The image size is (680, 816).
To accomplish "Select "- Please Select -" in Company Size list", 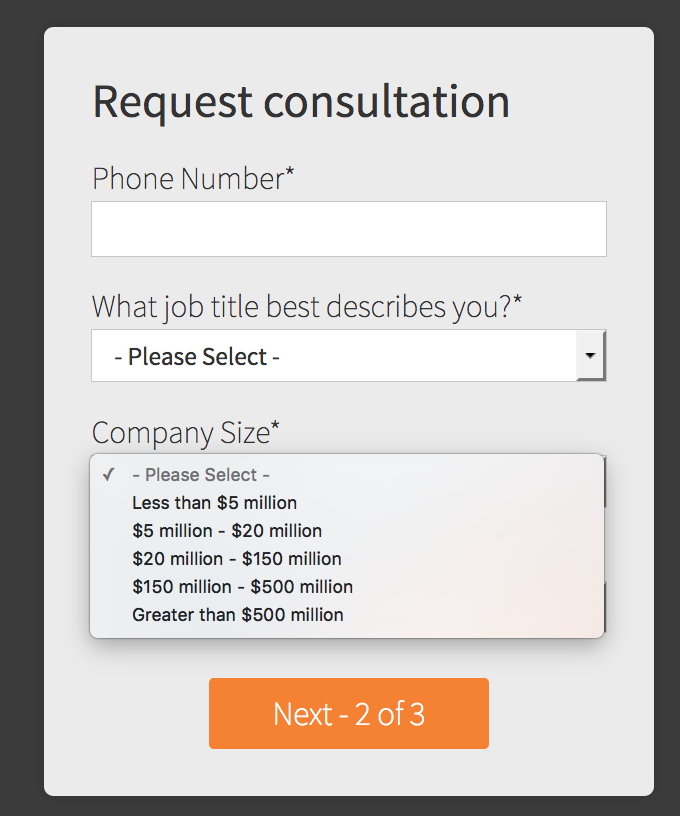I will pos(201,475).
